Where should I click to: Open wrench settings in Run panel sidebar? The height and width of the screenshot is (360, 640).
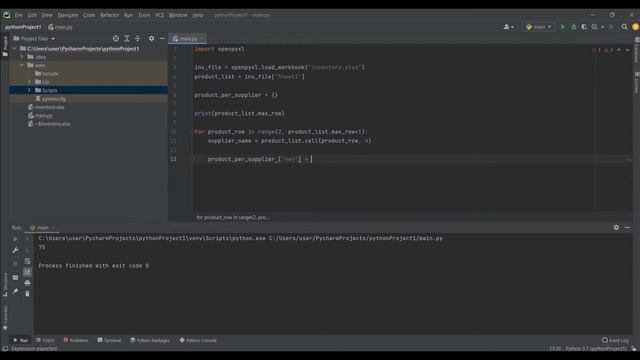(x=15, y=250)
